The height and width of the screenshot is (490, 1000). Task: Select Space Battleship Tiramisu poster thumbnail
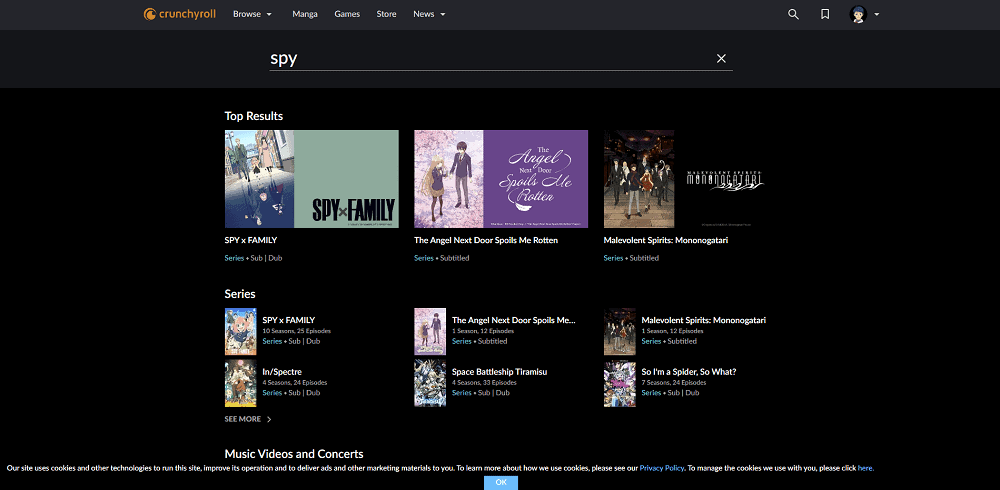pyautogui.click(x=430, y=383)
